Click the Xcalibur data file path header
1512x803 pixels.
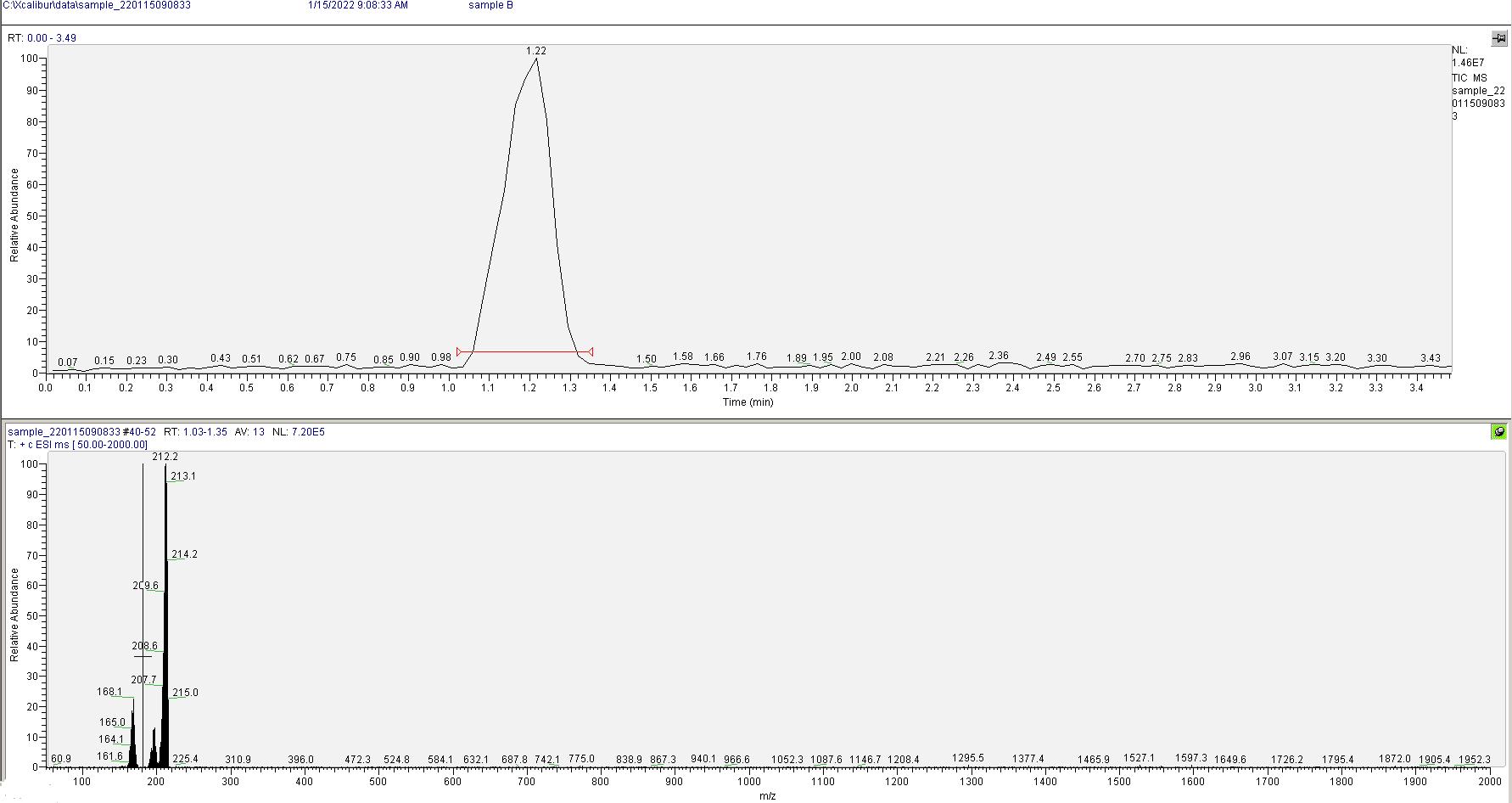pyautogui.click(x=97, y=5)
